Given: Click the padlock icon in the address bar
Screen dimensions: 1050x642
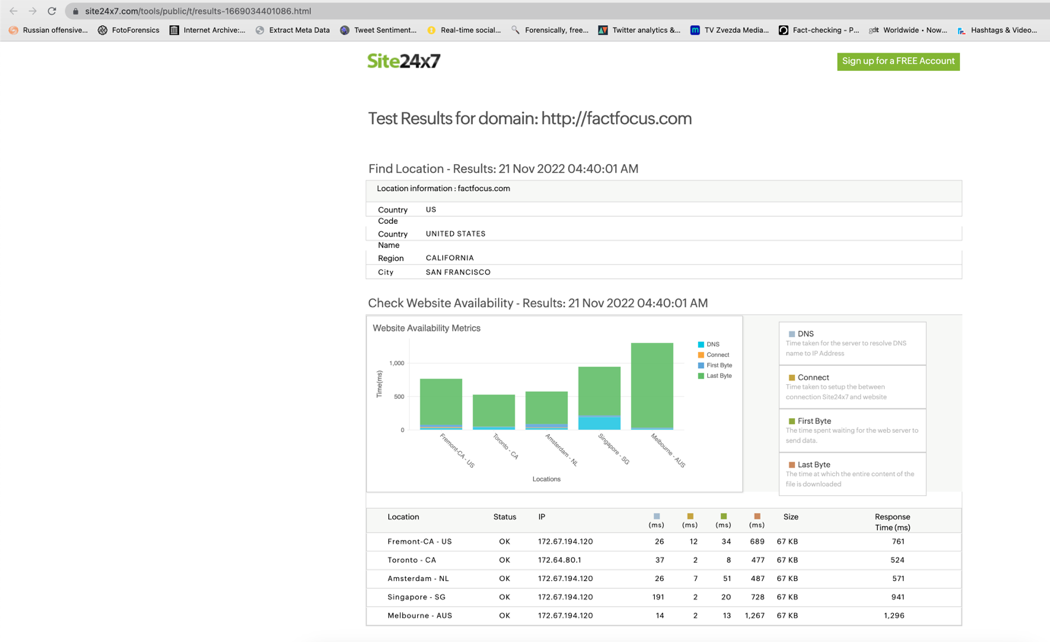Looking at the screenshot, I should (x=76, y=11).
